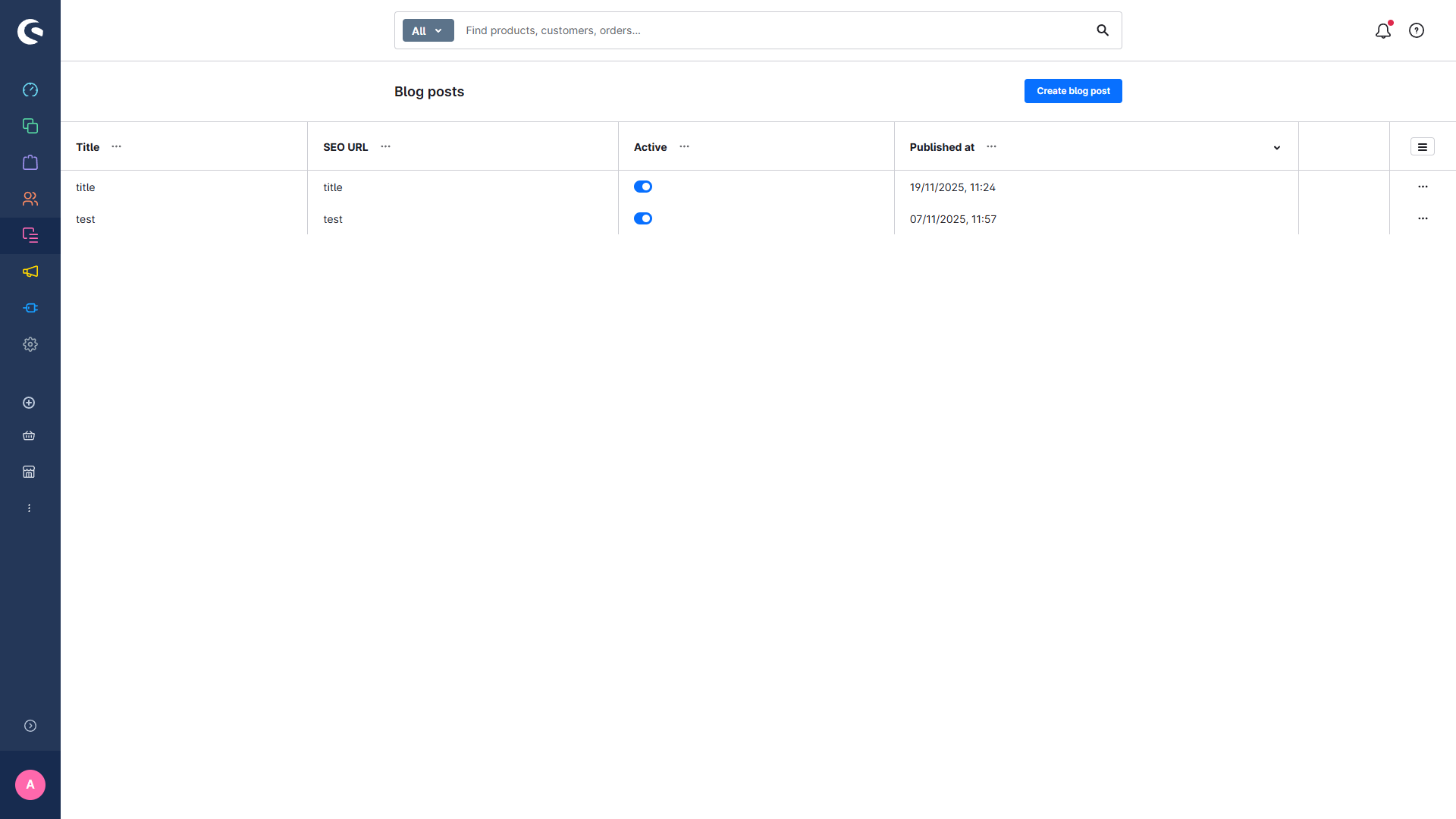Image resolution: width=1456 pixels, height=819 pixels.
Task: Open the grid column settings button
Action: tap(1422, 147)
